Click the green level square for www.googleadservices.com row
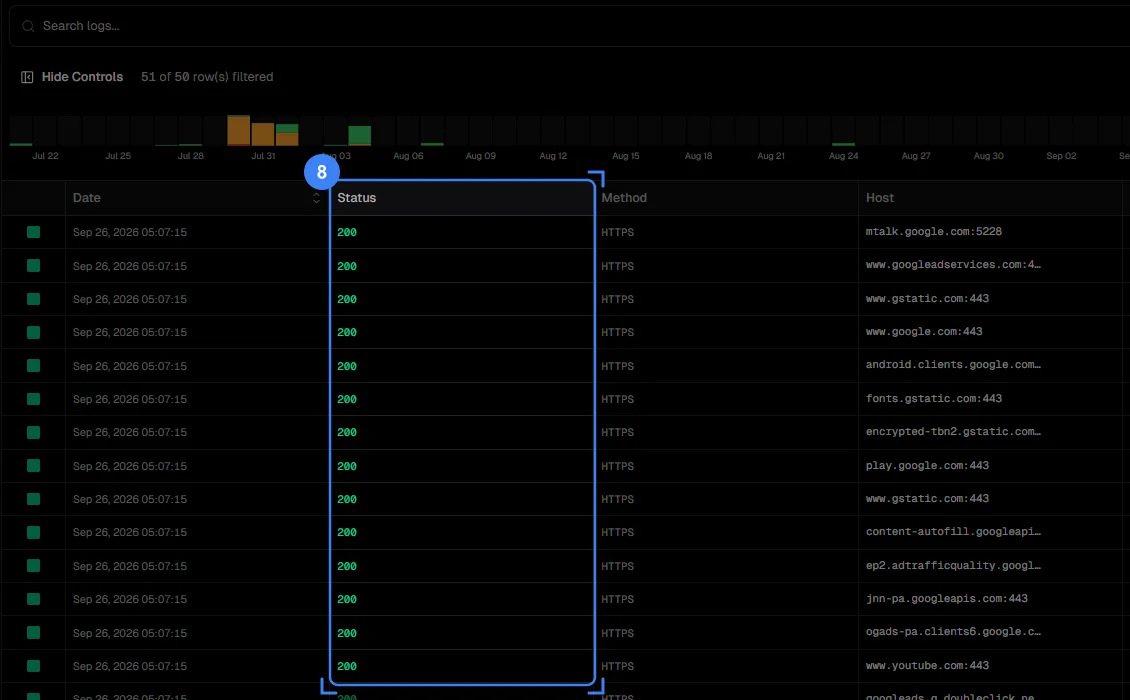The image size is (1130, 700). (x=33, y=265)
